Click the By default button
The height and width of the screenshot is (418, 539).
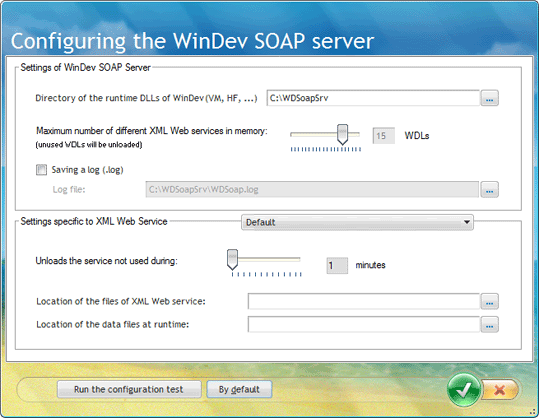[239, 389]
